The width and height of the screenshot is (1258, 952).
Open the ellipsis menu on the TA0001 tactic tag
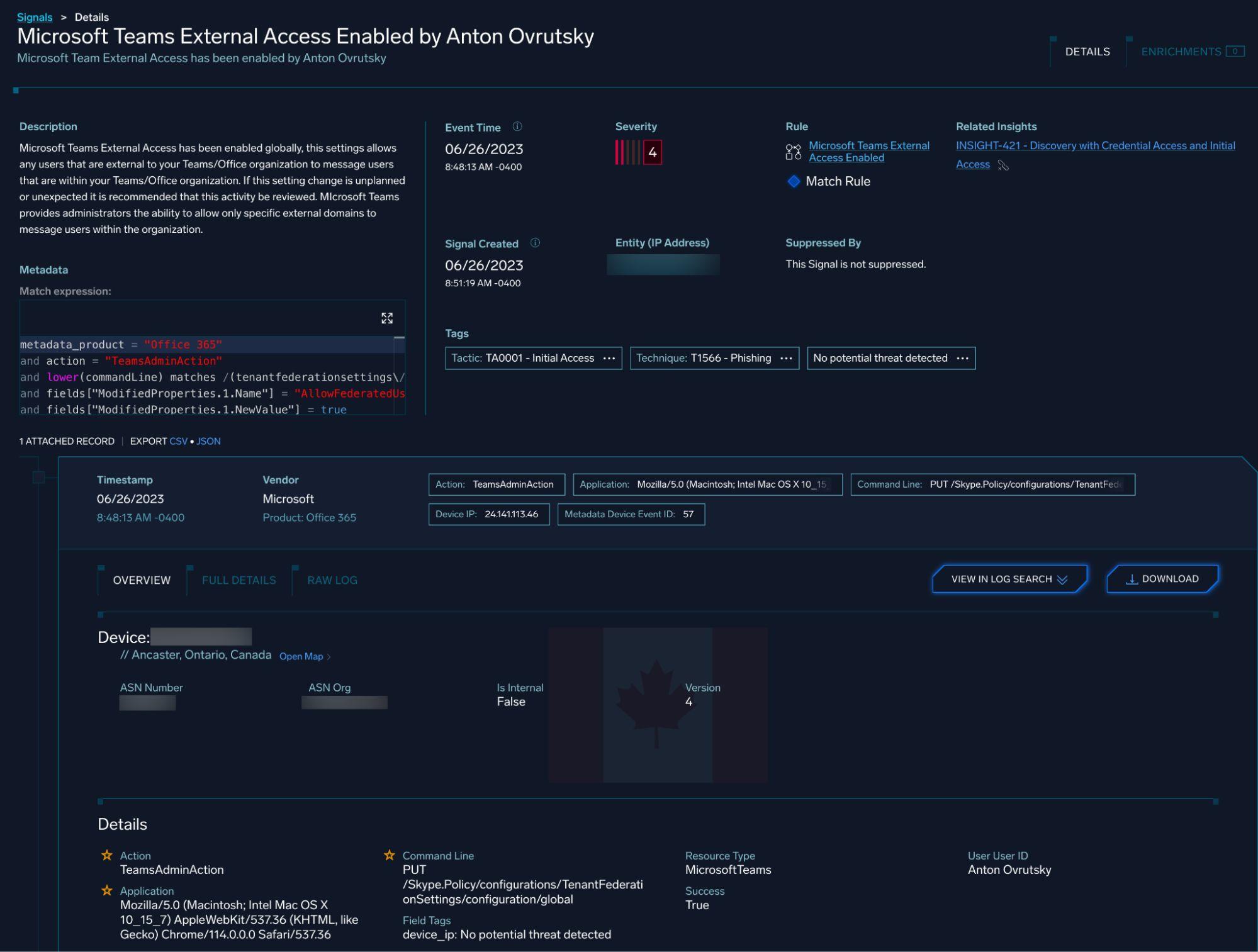coord(609,358)
